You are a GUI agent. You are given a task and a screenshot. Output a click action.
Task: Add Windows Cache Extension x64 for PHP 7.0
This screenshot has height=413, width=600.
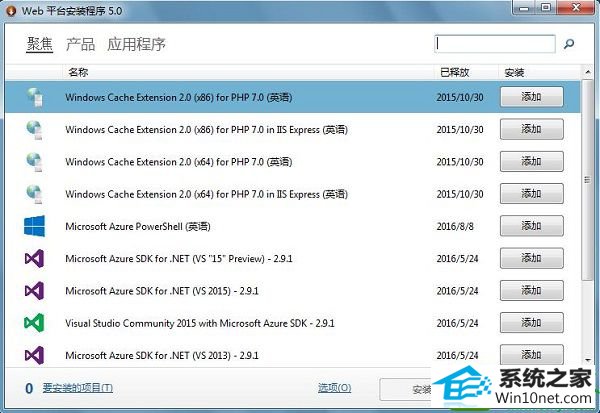[x=532, y=162]
